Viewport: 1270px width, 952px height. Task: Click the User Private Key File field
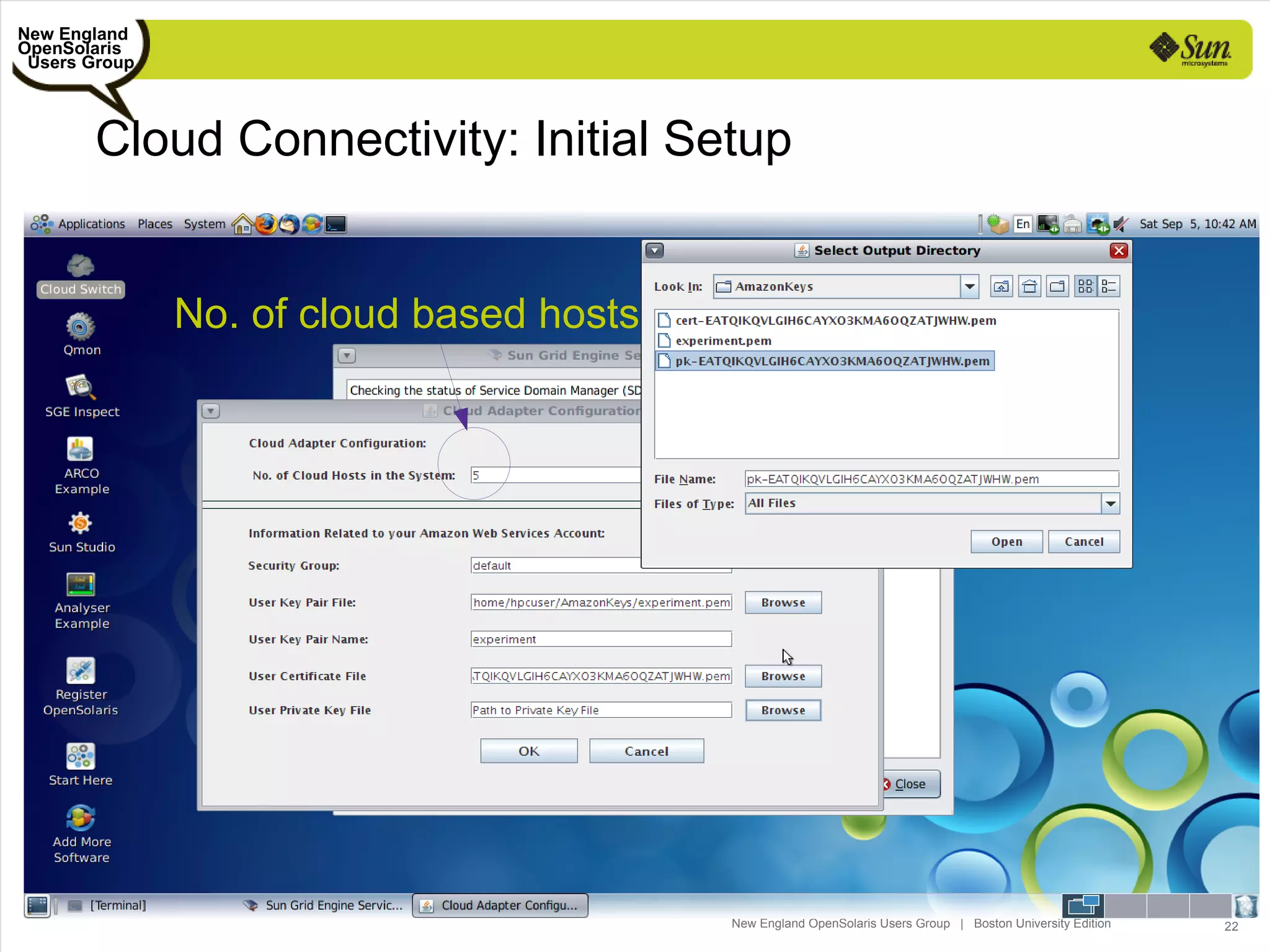(601, 710)
